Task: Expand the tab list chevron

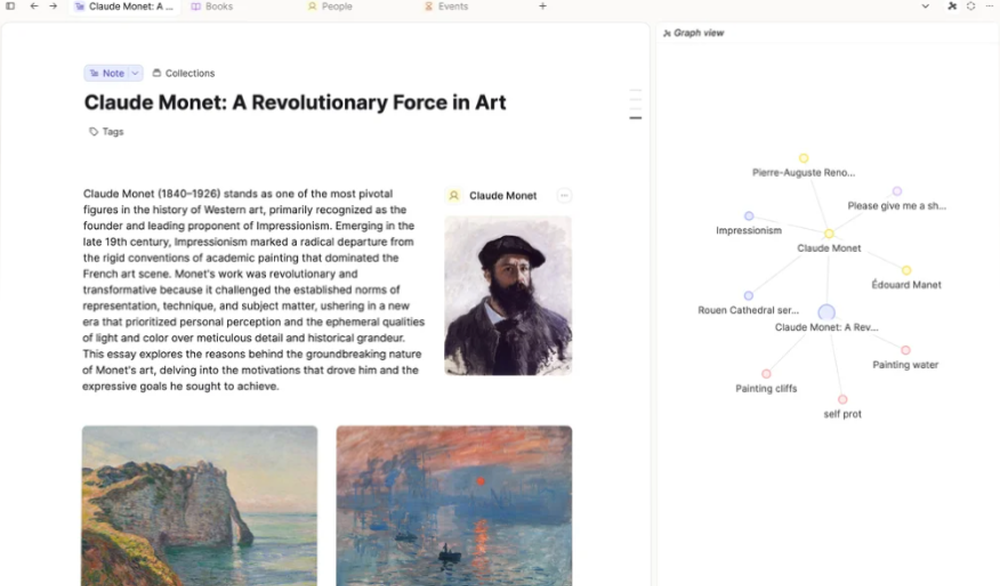Action: point(925,6)
